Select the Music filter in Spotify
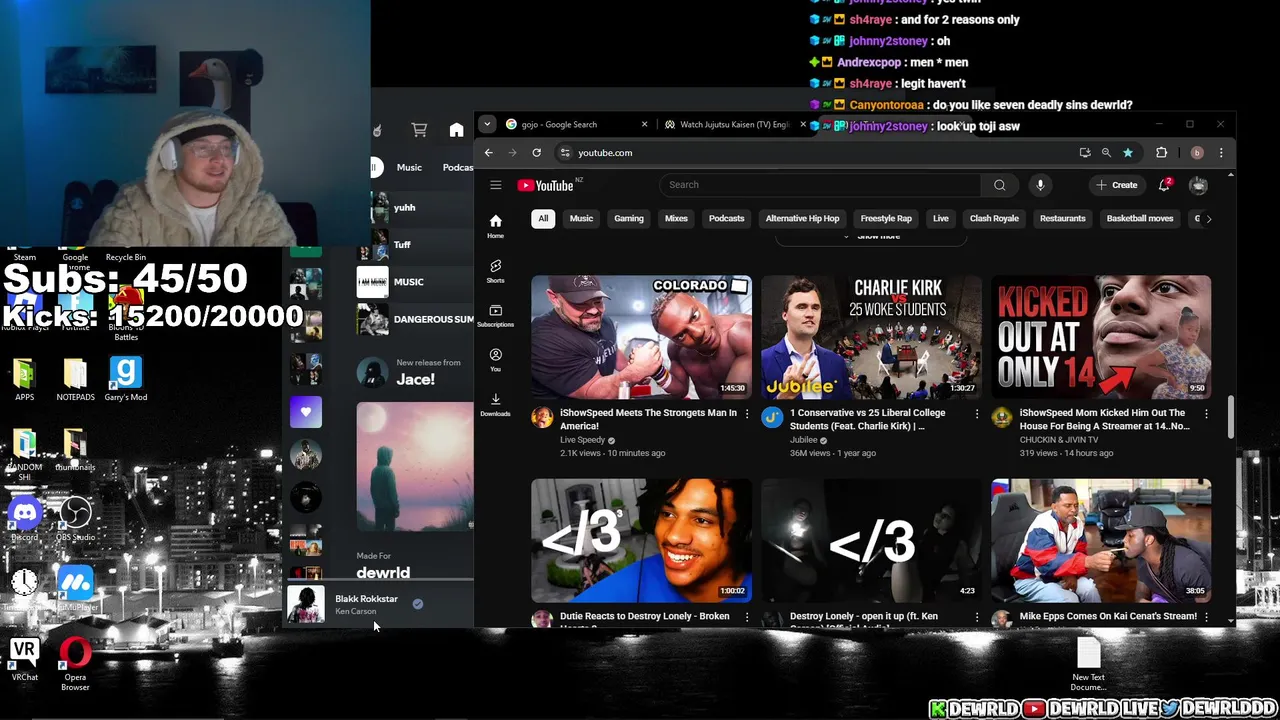This screenshot has width=1280, height=720. (409, 168)
